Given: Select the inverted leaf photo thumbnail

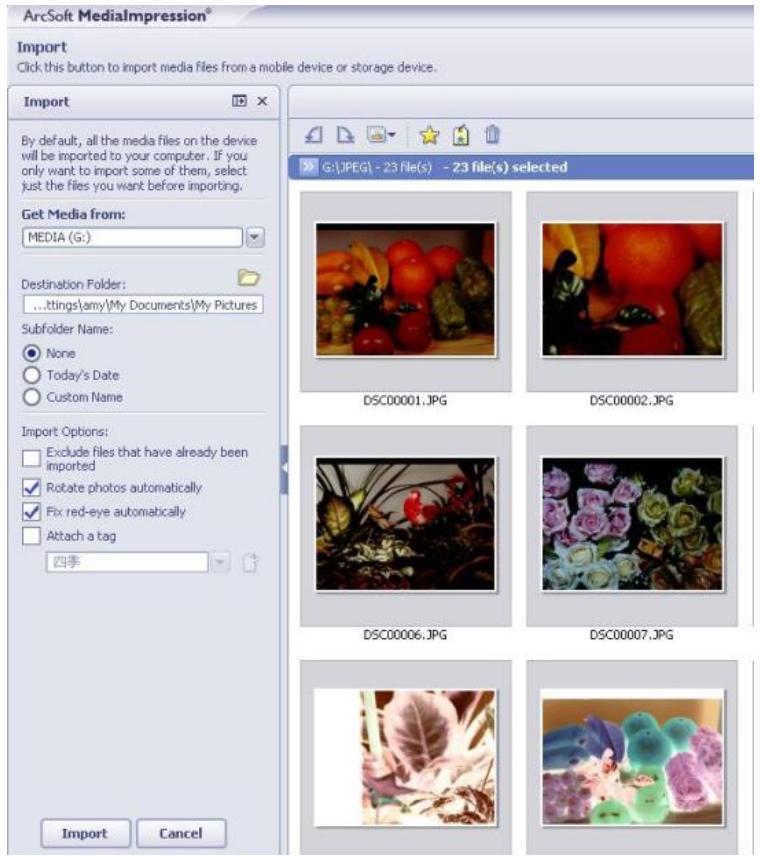Looking at the screenshot, I should [x=406, y=757].
